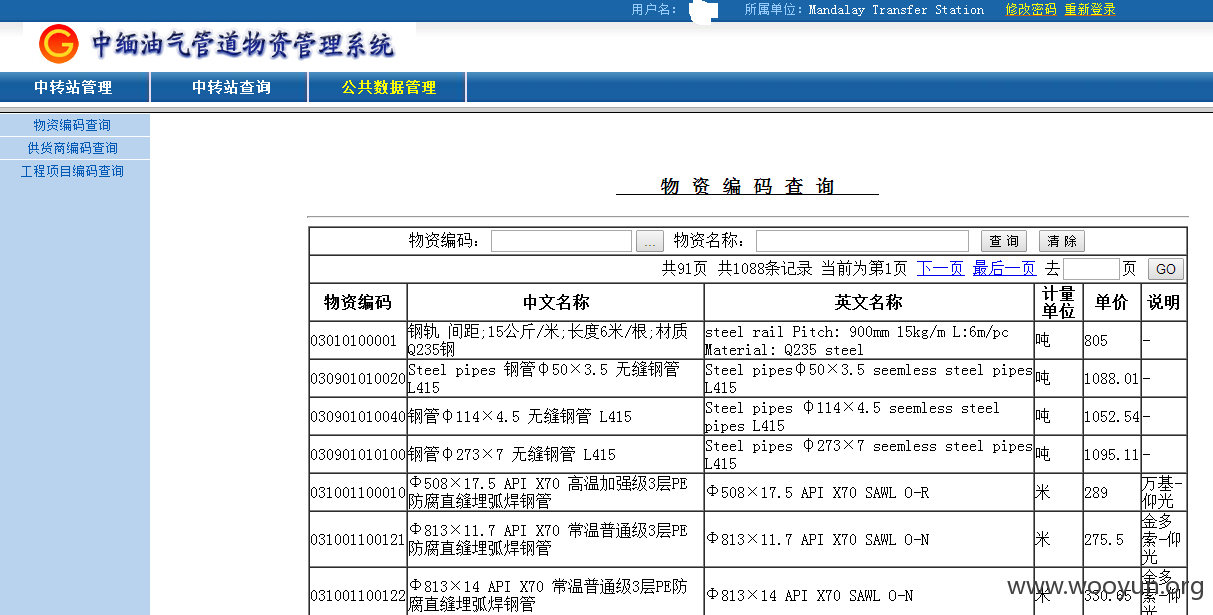Open 中转站查询 menu tab

coord(231,87)
